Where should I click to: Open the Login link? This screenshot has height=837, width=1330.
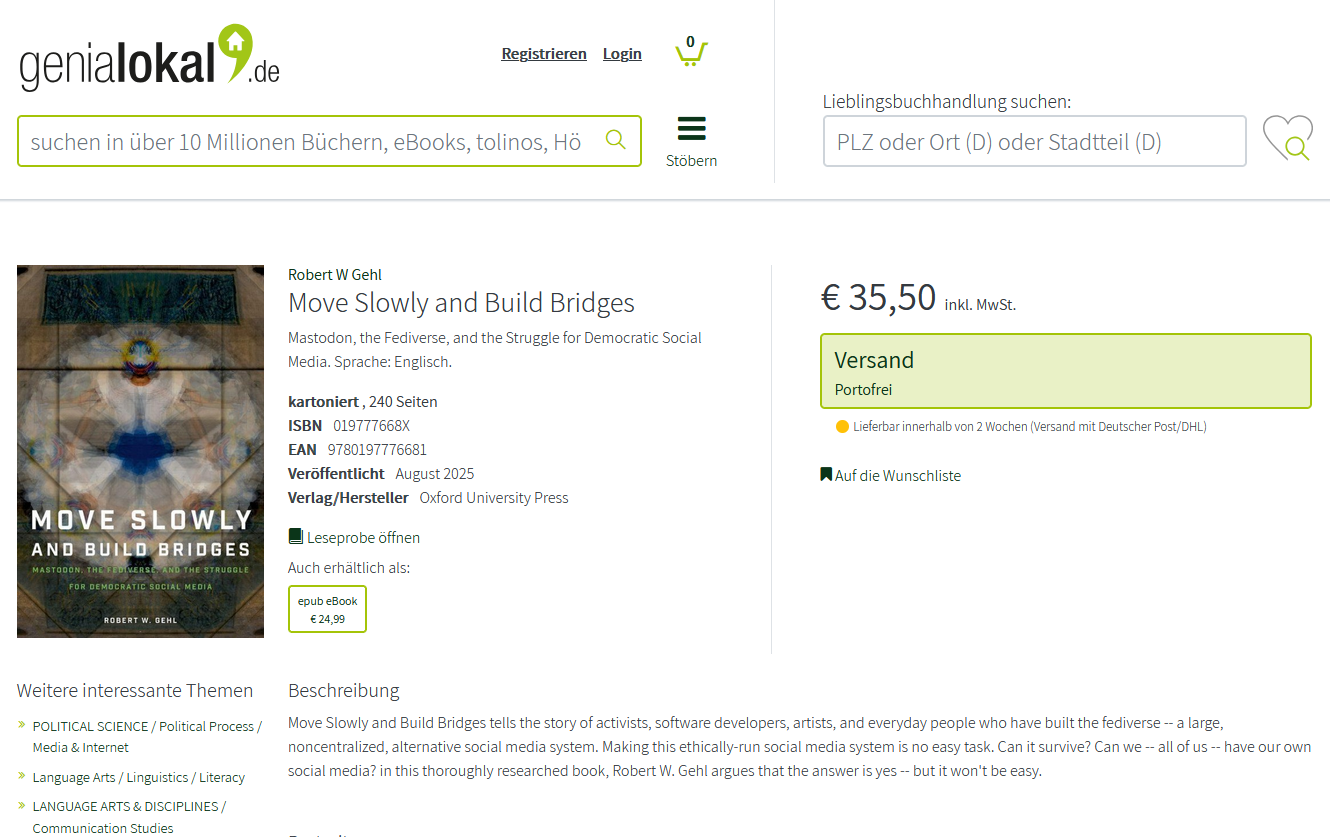click(x=622, y=54)
